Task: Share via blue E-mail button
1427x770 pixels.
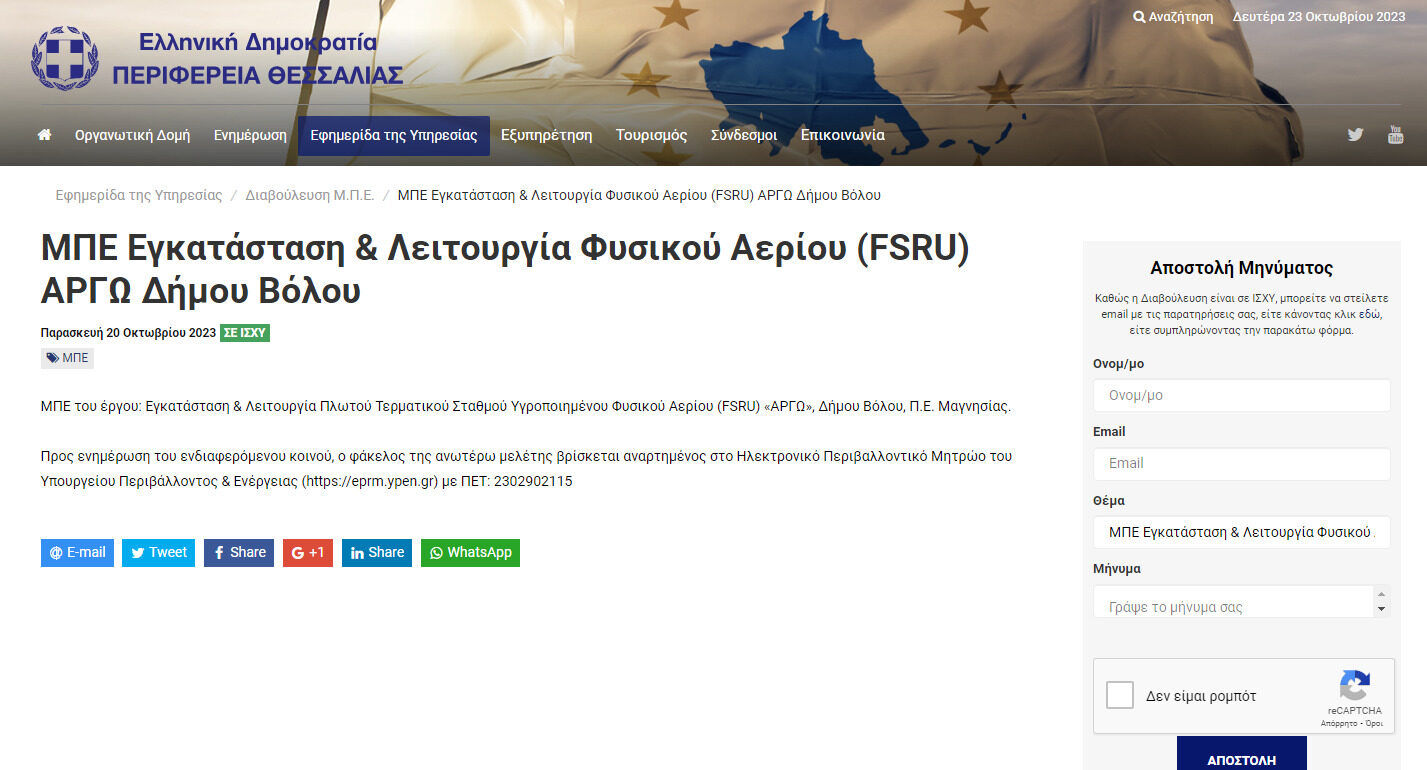Action: coord(77,553)
